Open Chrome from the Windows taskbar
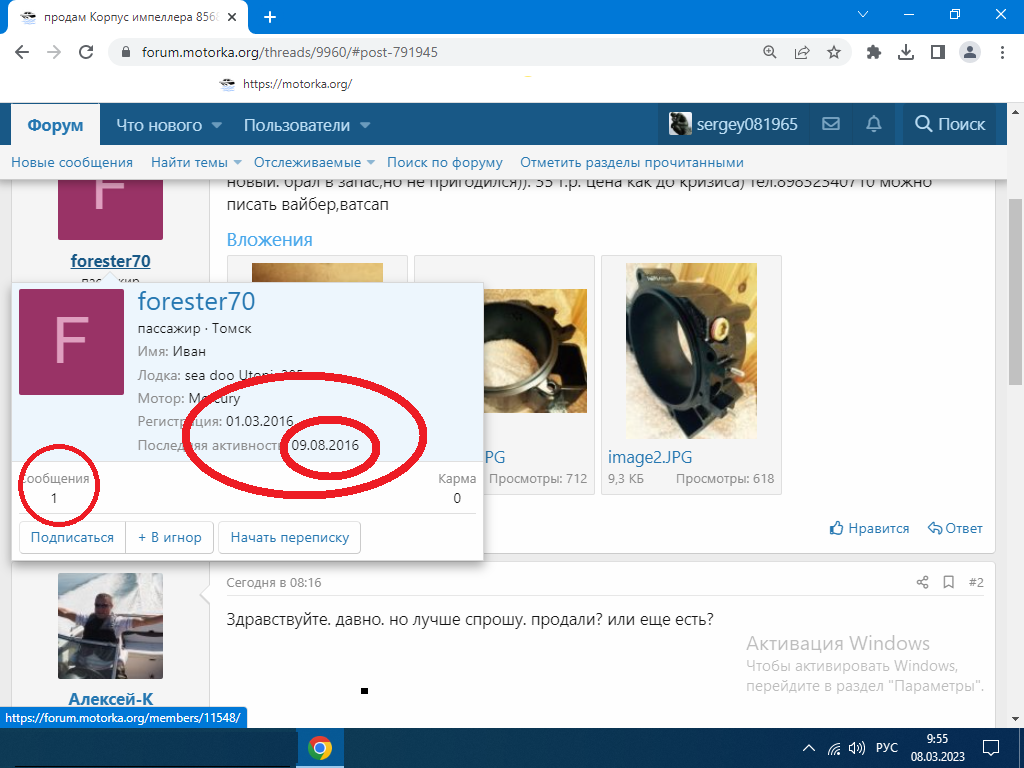The image size is (1024, 768). point(320,748)
